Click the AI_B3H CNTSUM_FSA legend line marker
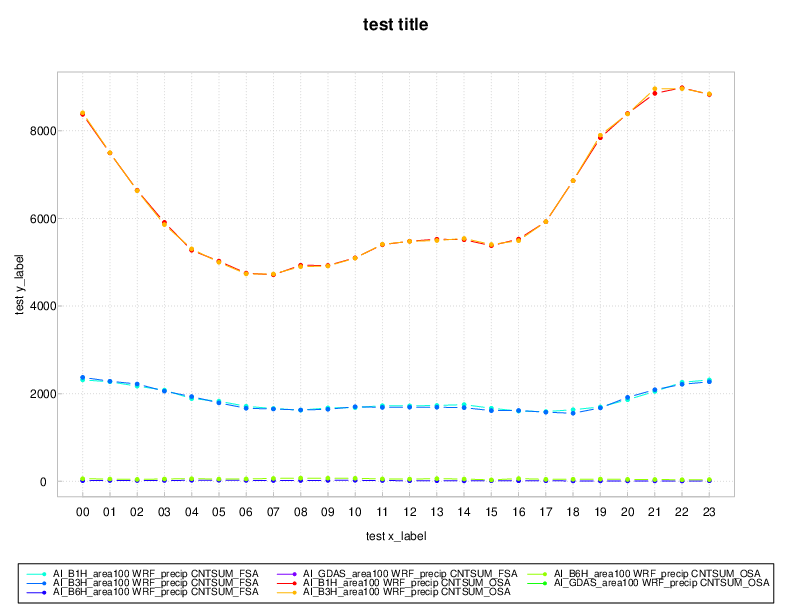 pos(38,582)
